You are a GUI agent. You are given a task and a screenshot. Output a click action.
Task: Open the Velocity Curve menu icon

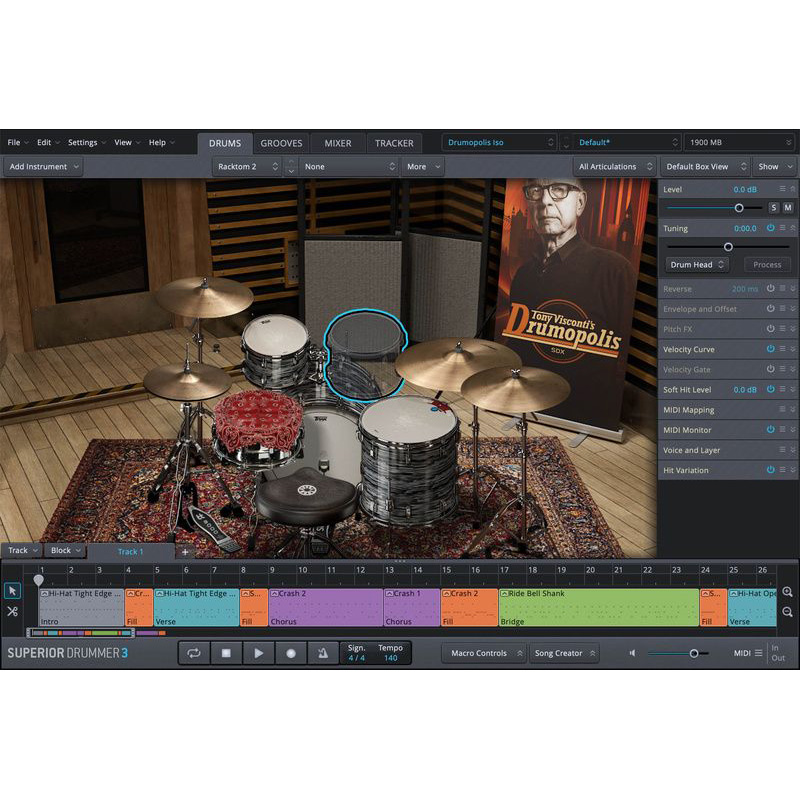click(783, 349)
